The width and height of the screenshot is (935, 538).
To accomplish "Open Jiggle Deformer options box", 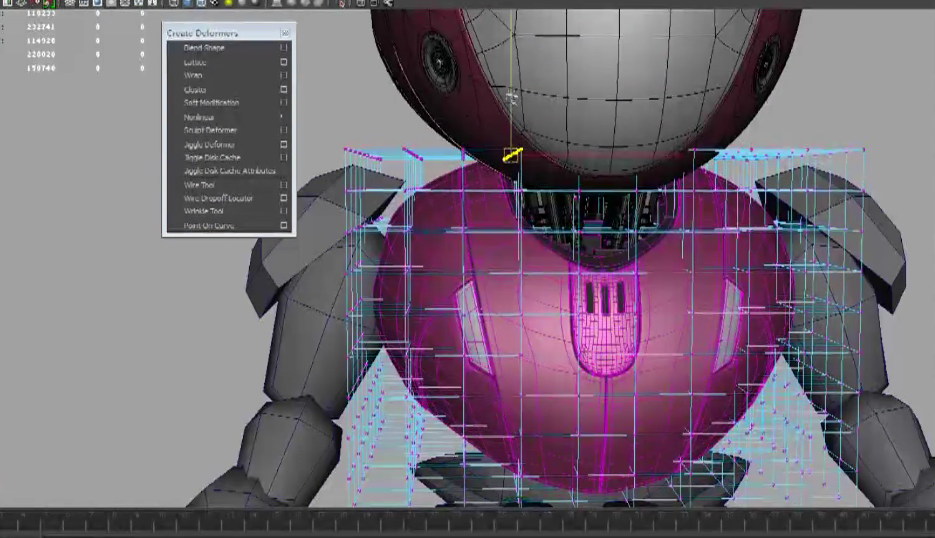I will point(284,145).
